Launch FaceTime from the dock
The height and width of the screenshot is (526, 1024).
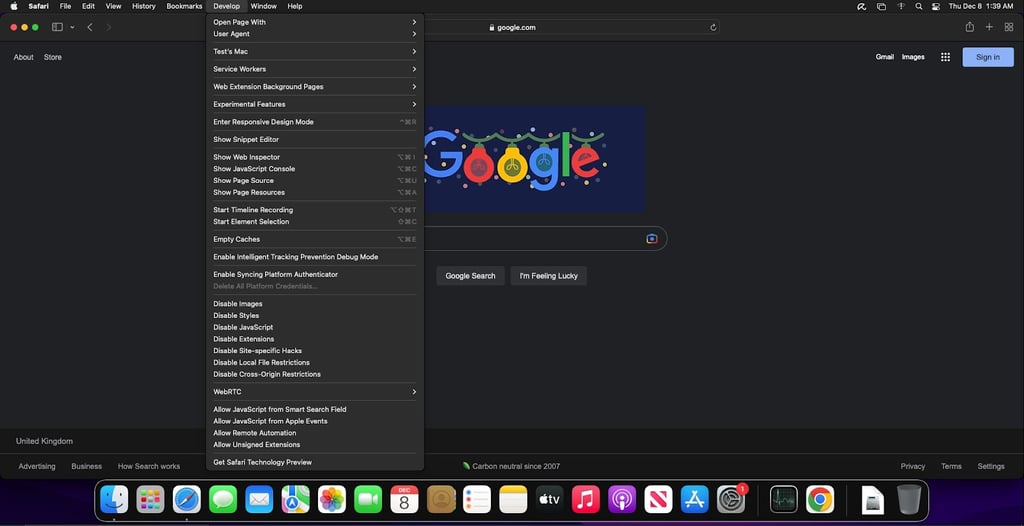[x=368, y=500]
